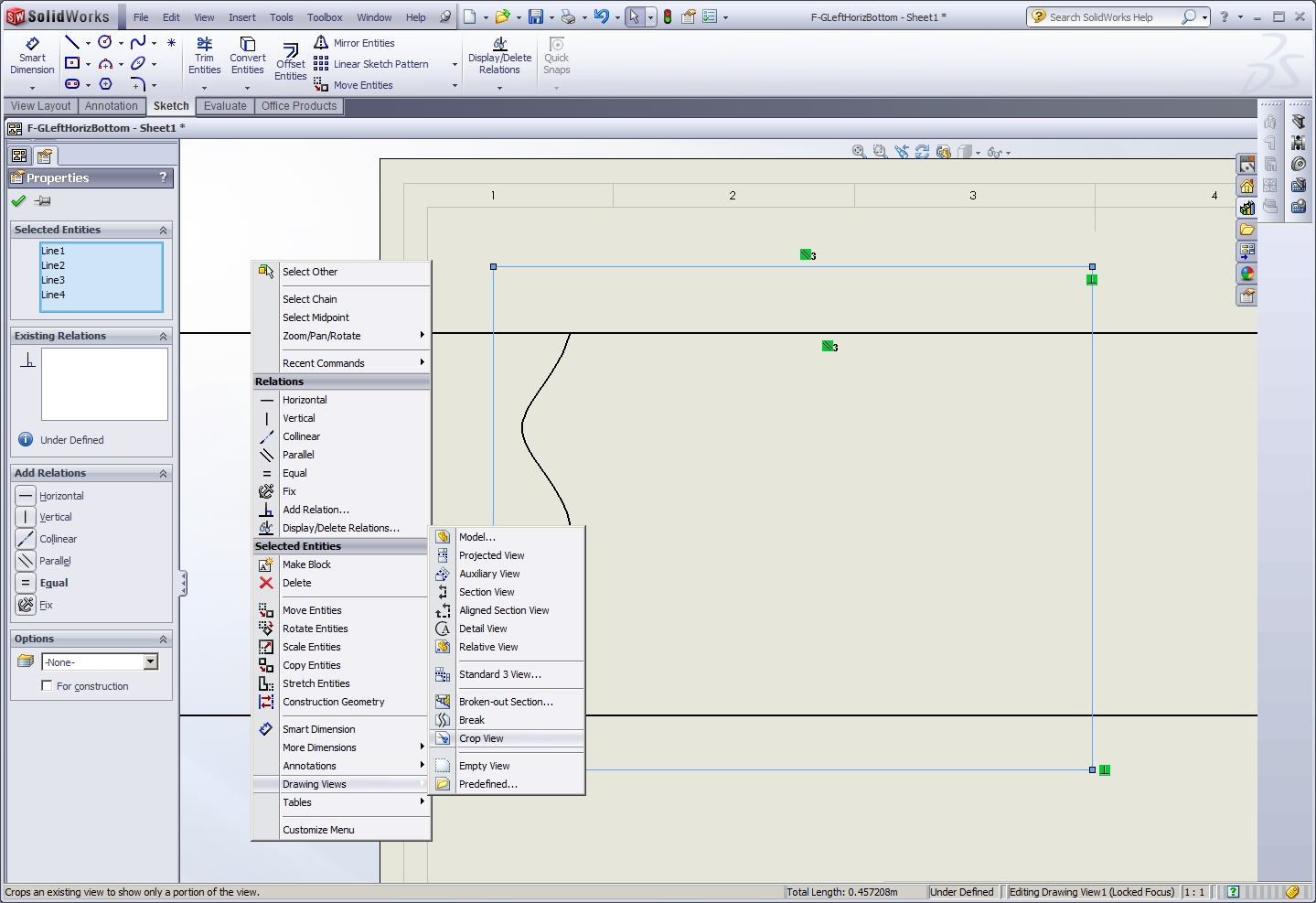Click the Fix relation icon in Add Relations
This screenshot has height=903, width=1316.
point(26,605)
